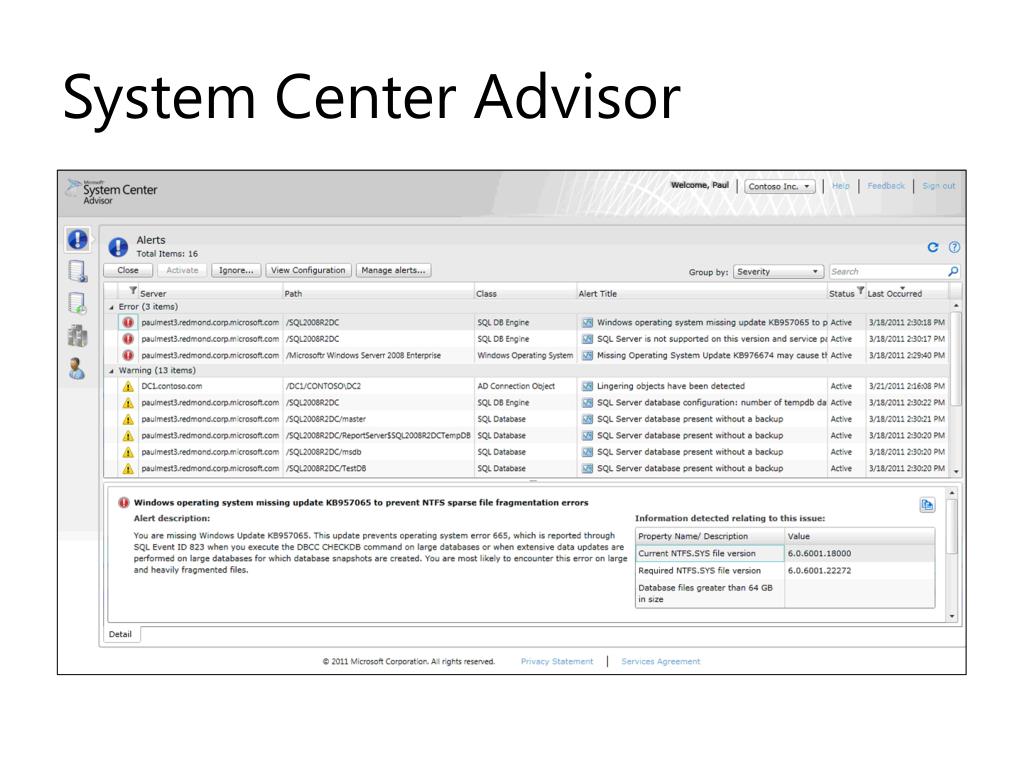Screen dimensions: 1024x768
Task: Select Database files greater than 64 GB row
Action: [785, 594]
